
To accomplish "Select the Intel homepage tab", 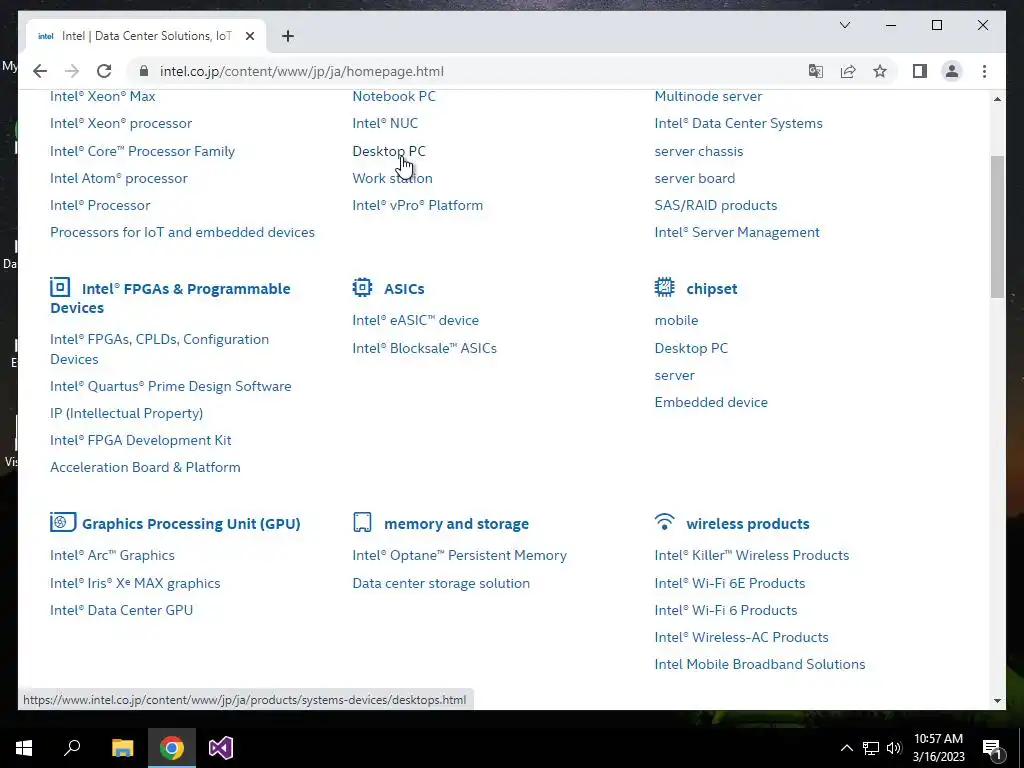I will point(146,36).
